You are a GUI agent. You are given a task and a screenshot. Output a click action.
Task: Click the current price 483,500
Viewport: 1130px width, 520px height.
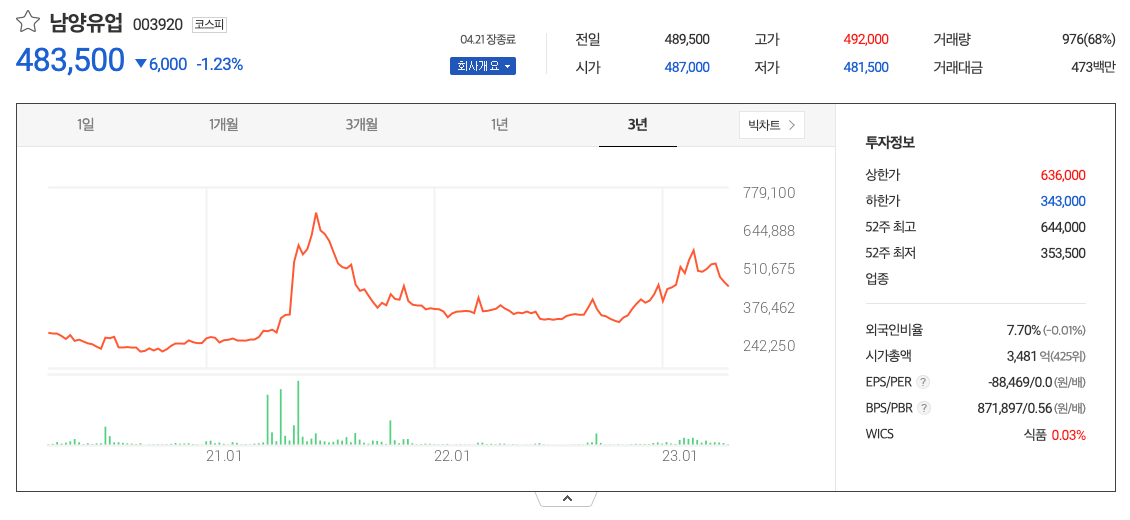70,61
